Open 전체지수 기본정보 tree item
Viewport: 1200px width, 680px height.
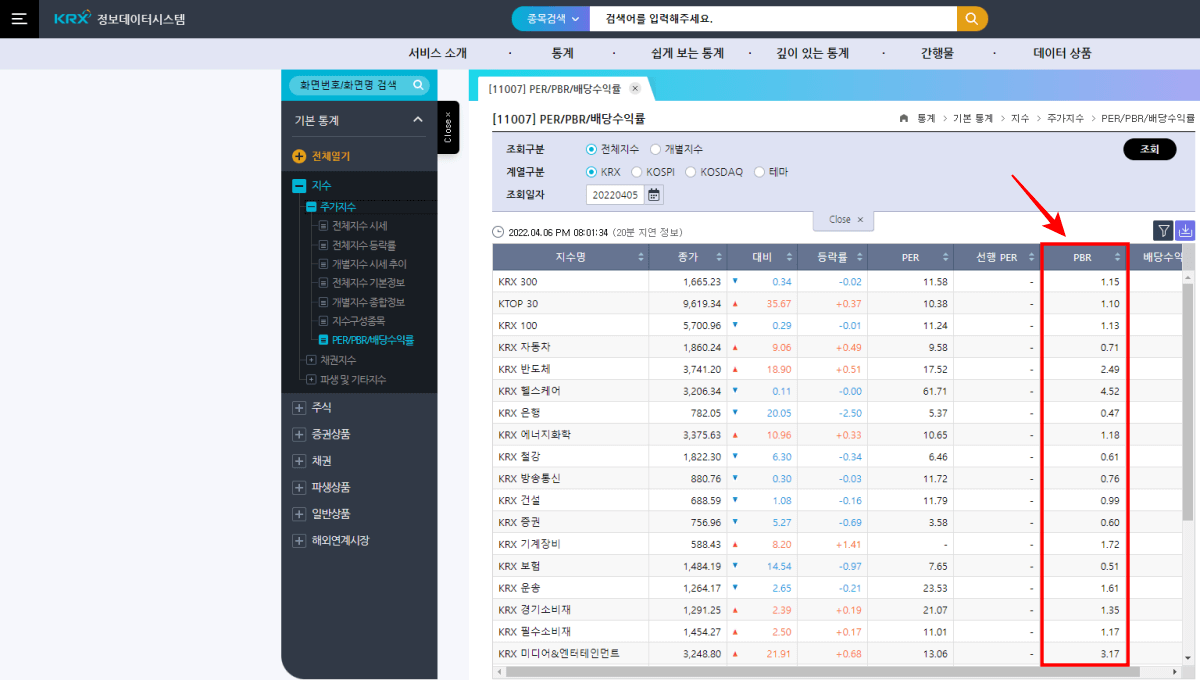368,283
